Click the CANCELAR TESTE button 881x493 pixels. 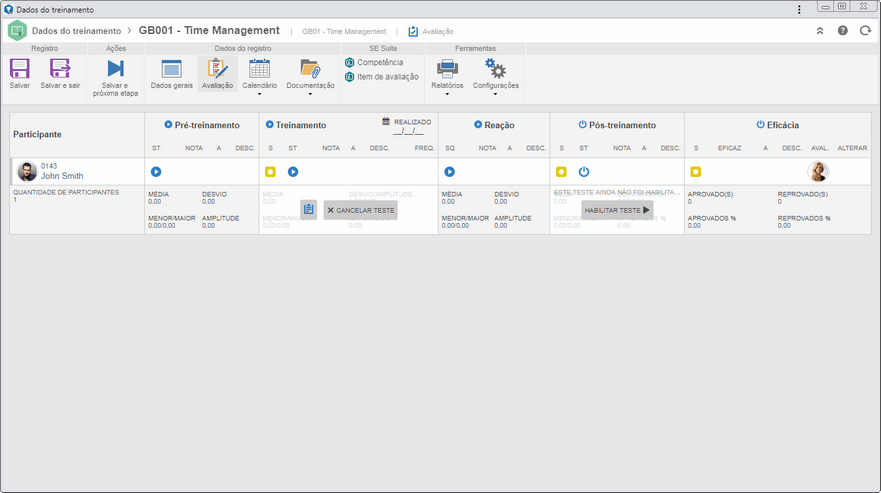360,210
